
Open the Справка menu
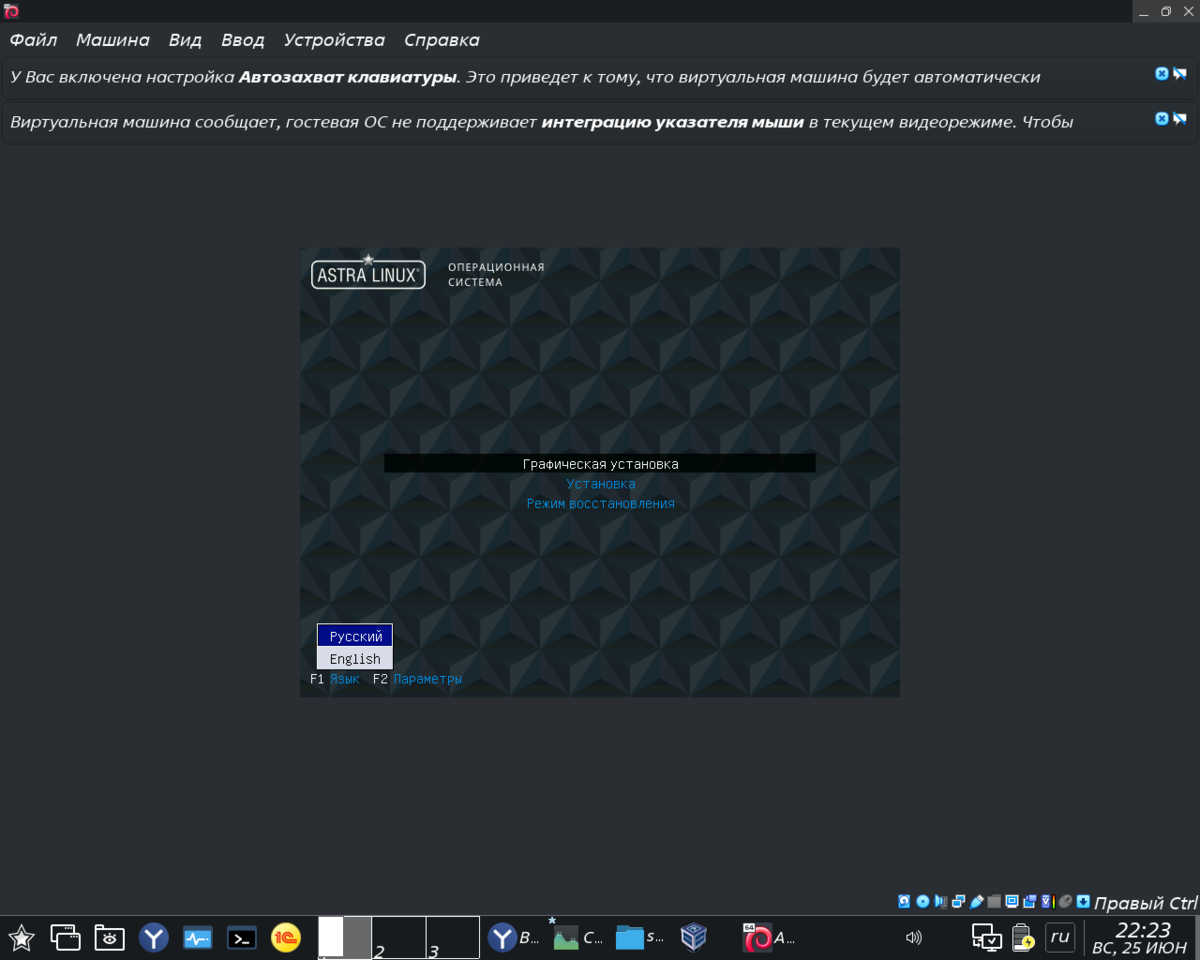point(441,40)
